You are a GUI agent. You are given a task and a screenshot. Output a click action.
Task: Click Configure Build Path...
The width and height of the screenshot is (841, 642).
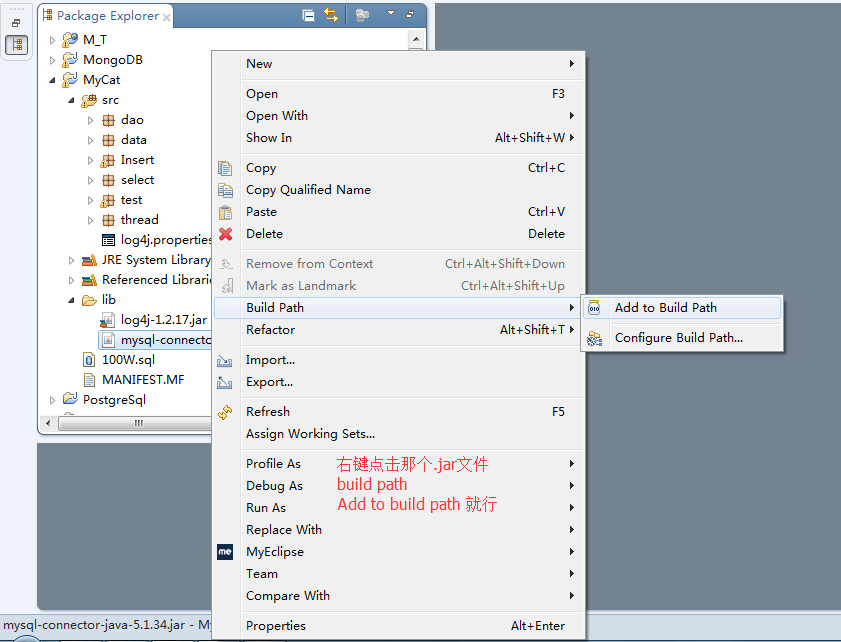click(x=682, y=338)
